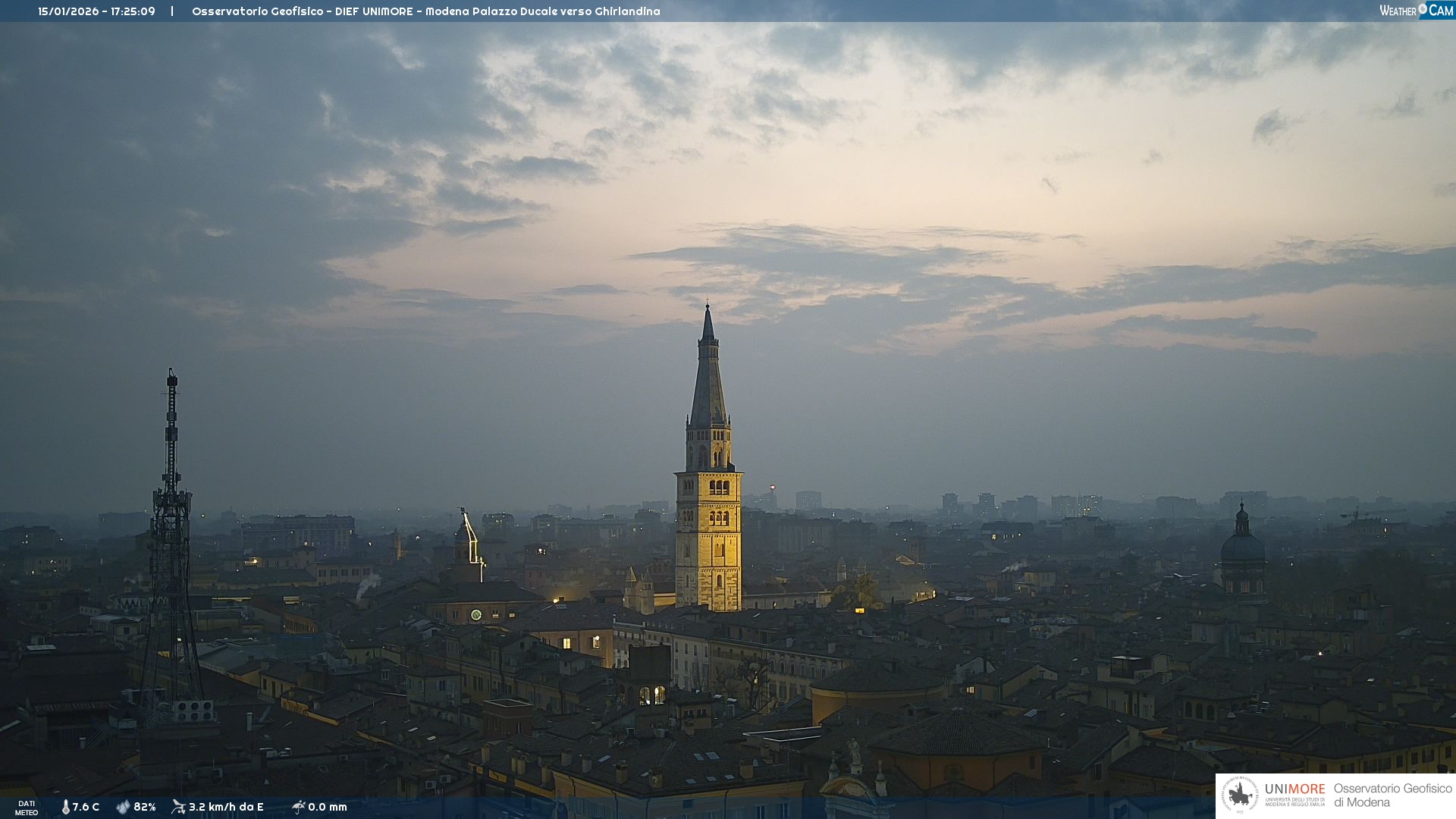Screen dimensions: 1456x819
Task: Click the green illuminated clock face
Action: (476, 614)
